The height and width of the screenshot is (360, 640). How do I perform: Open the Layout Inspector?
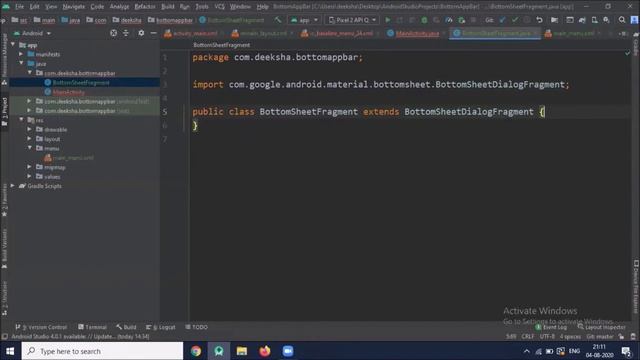(601, 327)
